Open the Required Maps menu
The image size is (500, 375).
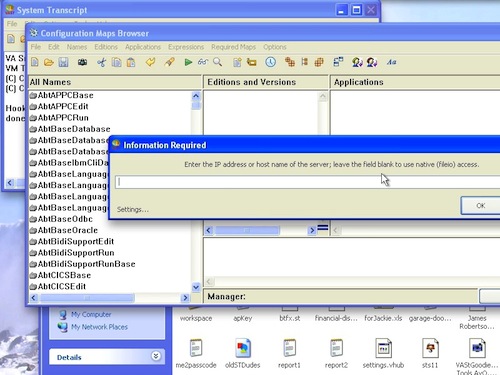233,47
